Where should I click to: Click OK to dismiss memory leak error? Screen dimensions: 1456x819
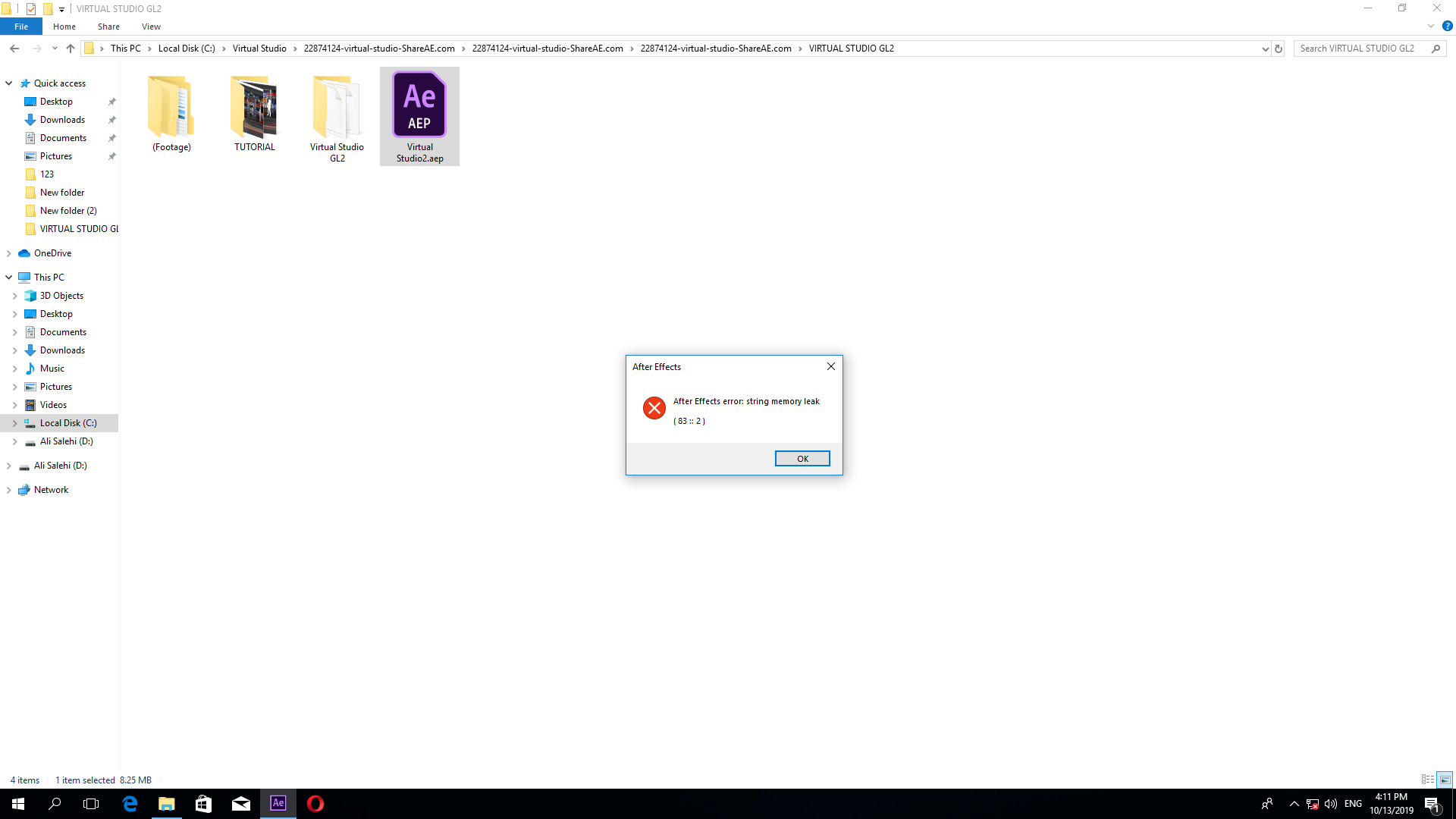tap(803, 458)
